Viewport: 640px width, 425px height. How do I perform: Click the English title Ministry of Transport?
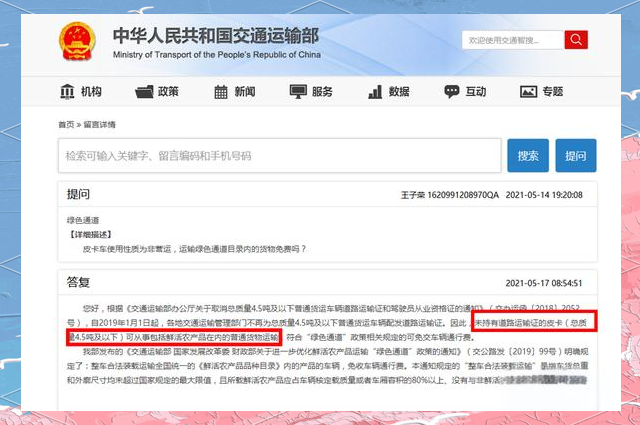tap(217, 55)
